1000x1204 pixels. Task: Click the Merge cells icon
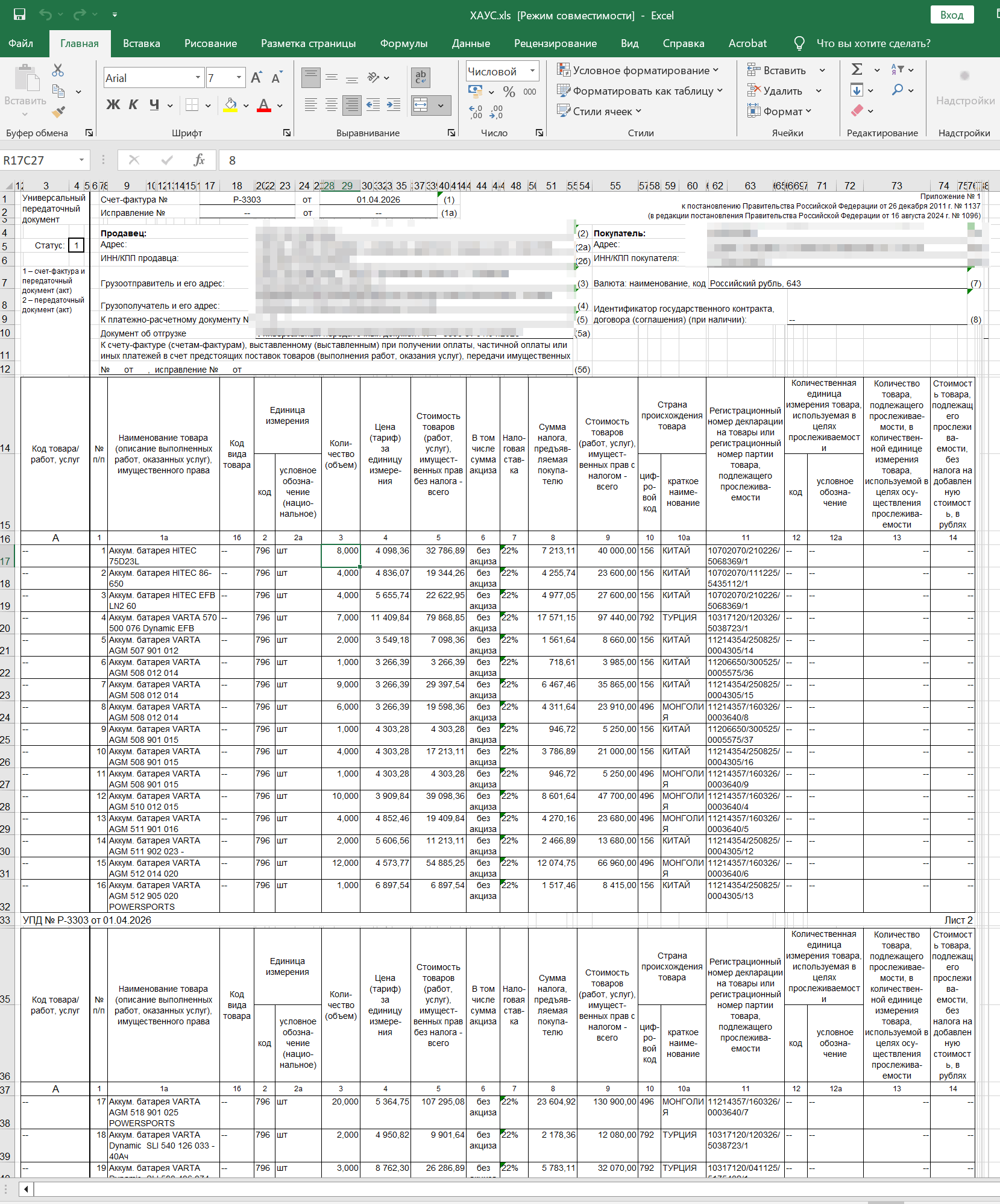coord(421,105)
